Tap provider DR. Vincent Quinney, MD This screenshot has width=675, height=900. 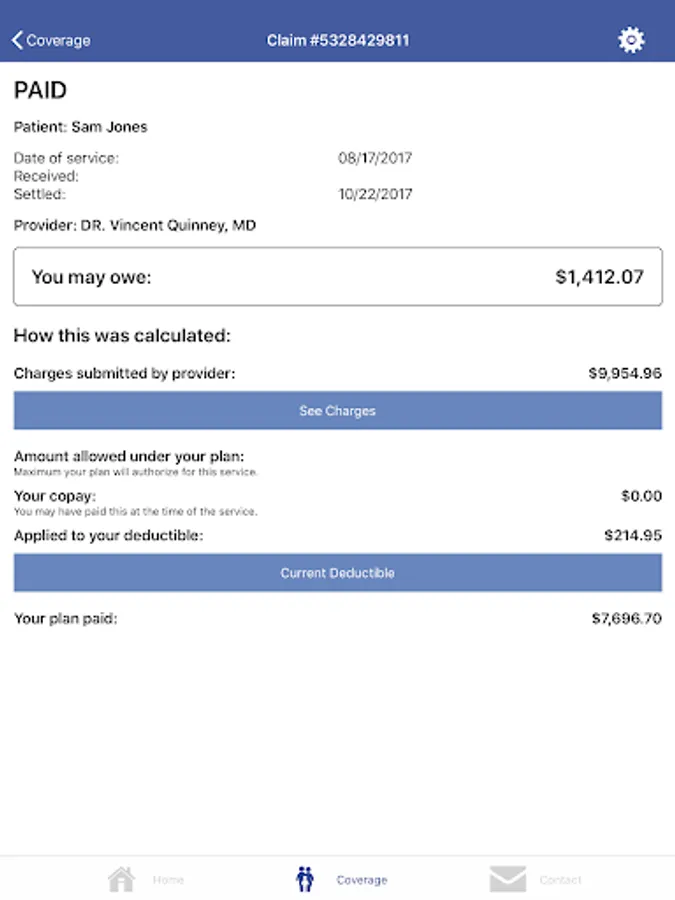(135, 226)
